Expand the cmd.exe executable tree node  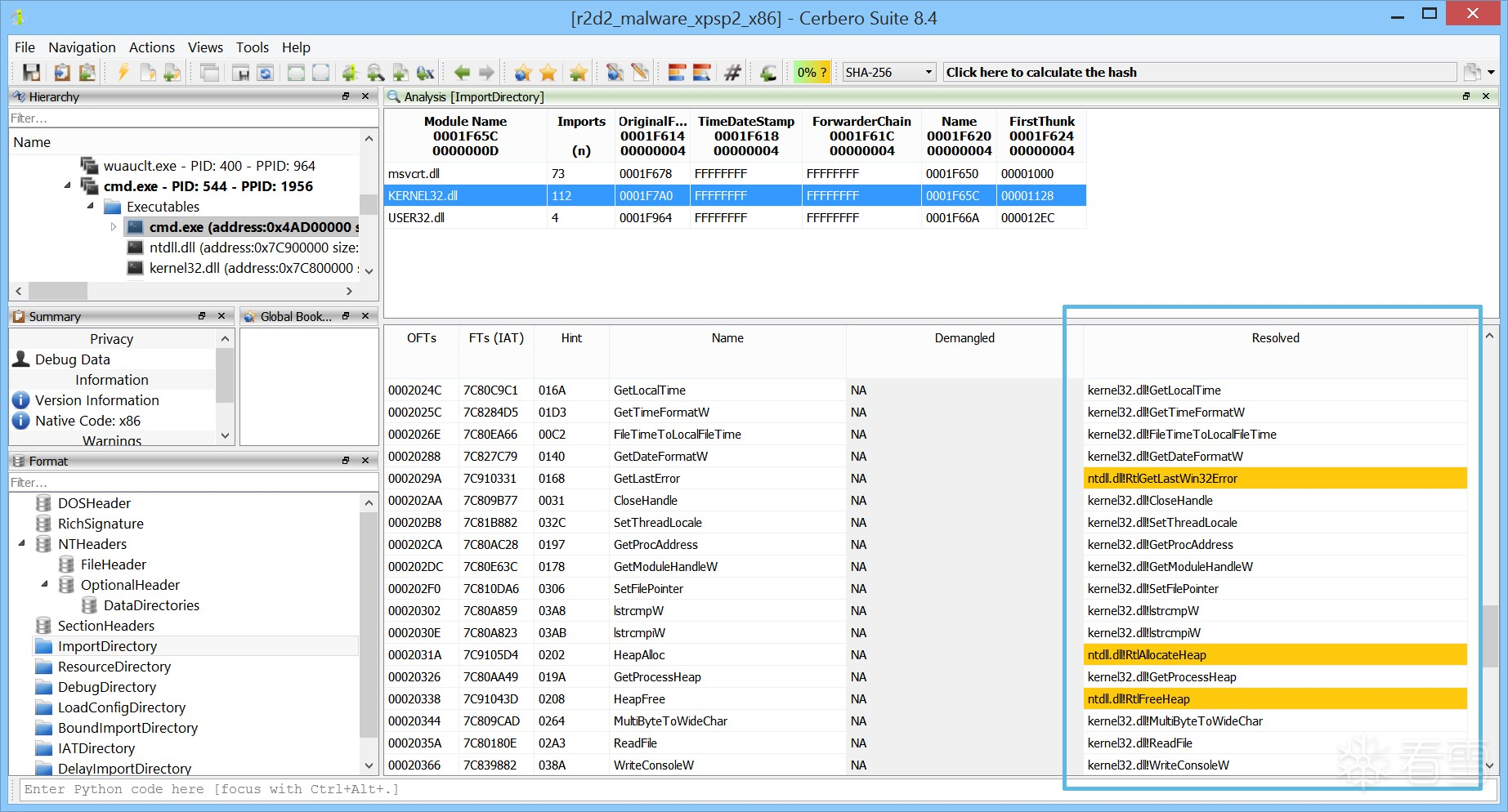(x=114, y=227)
